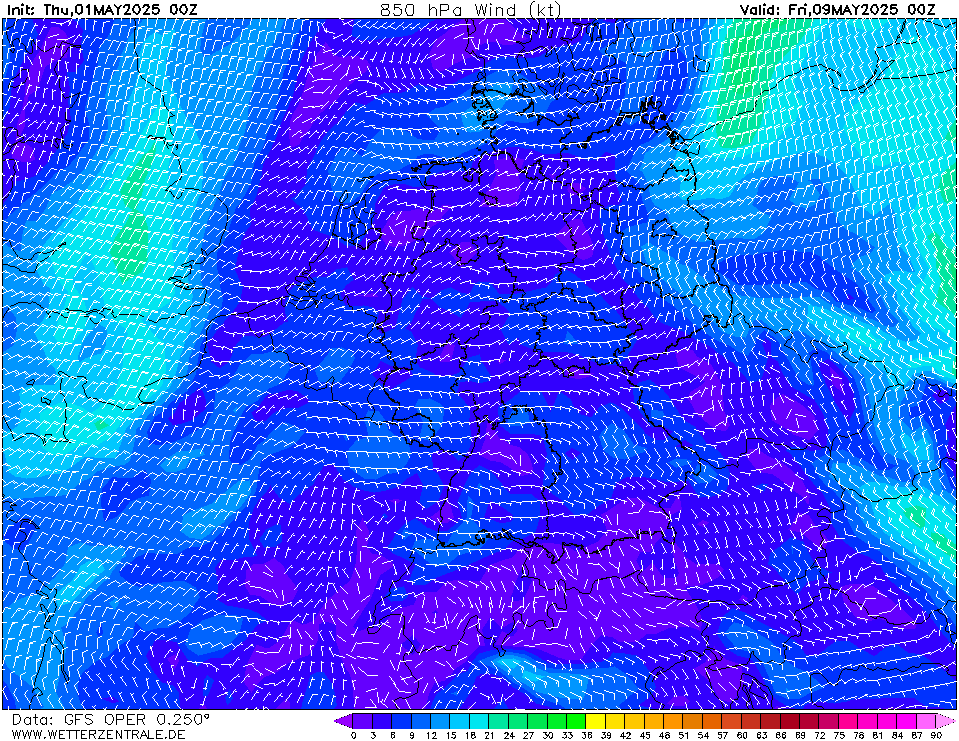959x741 pixels.
Task: Click the orange swatch between 48 and 51
Action: [x=674, y=721]
